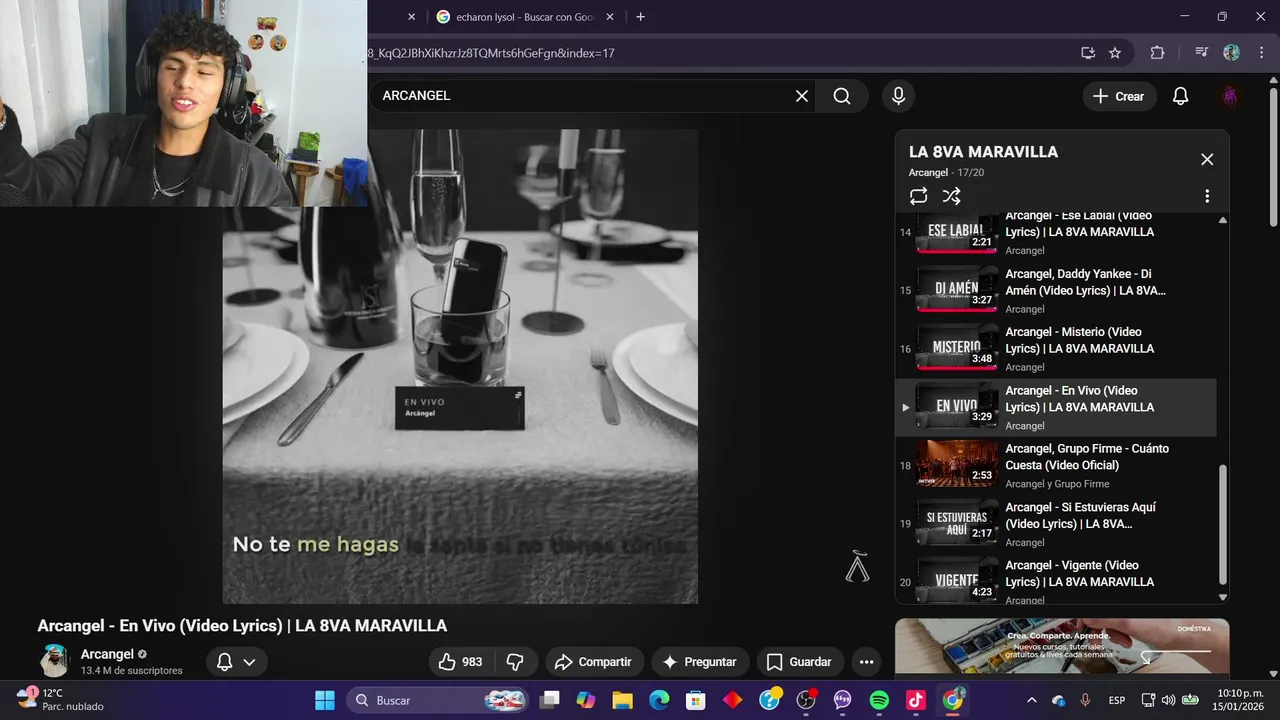Click the Preguntar button
This screenshot has width=1280, height=720.
tap(699, 662)
